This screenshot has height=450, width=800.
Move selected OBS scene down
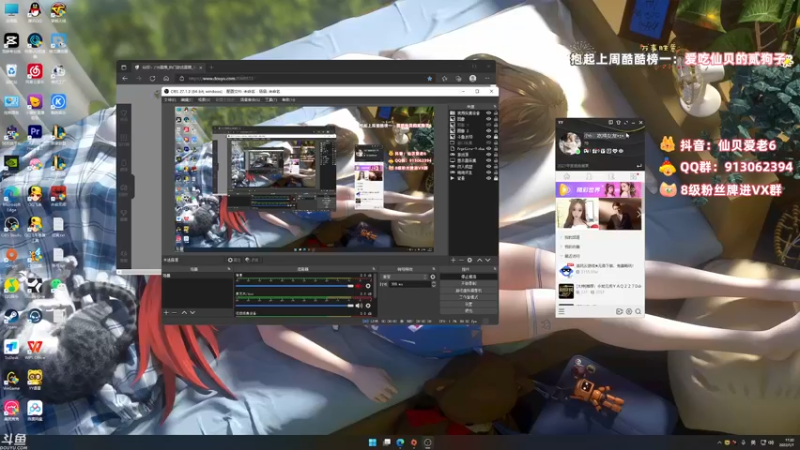192,312
